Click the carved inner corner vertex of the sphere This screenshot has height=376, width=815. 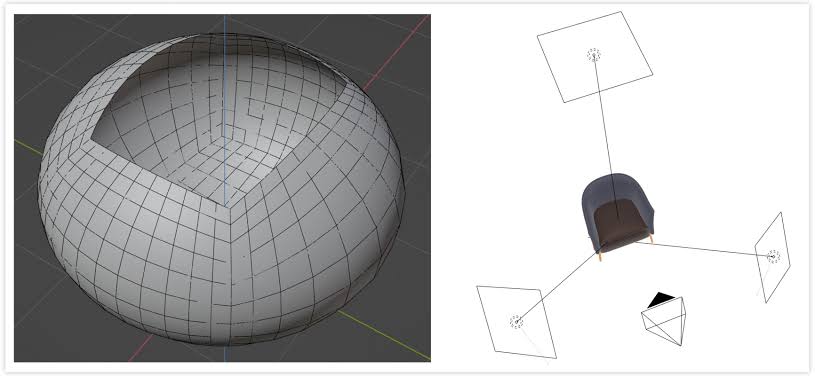click(227, 206)
